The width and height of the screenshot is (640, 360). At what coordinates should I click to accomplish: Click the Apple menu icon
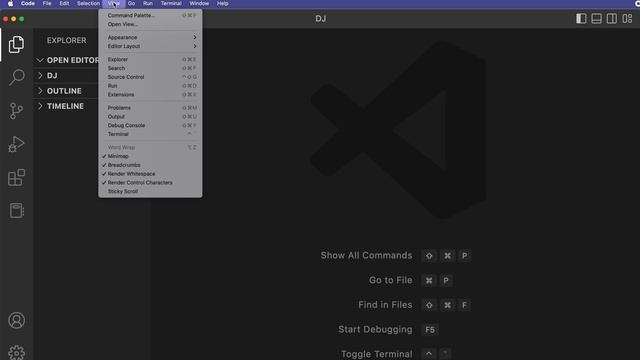pyautogui.click(x=10, y=3)
